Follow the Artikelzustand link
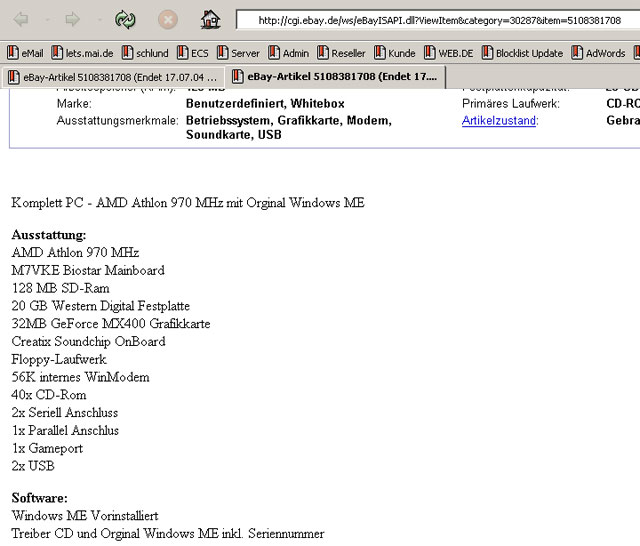The image size is (640, 546). [499, 121]
